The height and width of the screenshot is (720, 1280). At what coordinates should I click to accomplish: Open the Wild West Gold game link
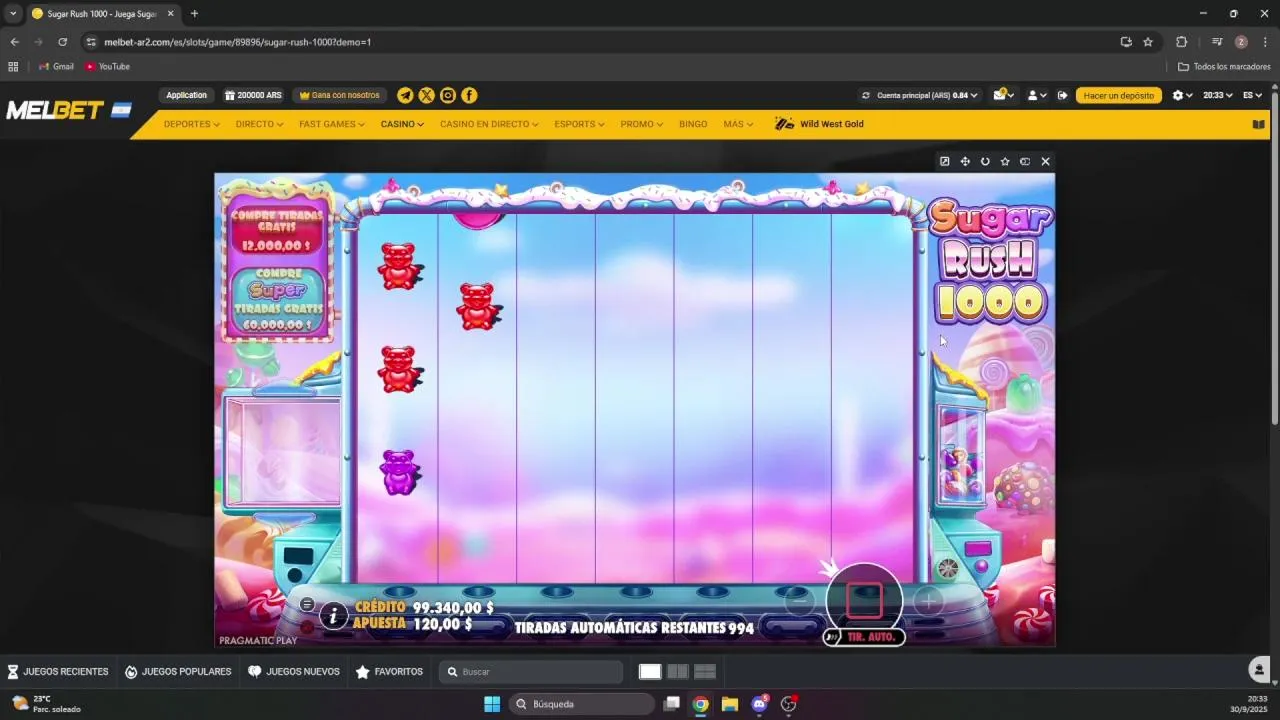point(820,124)
